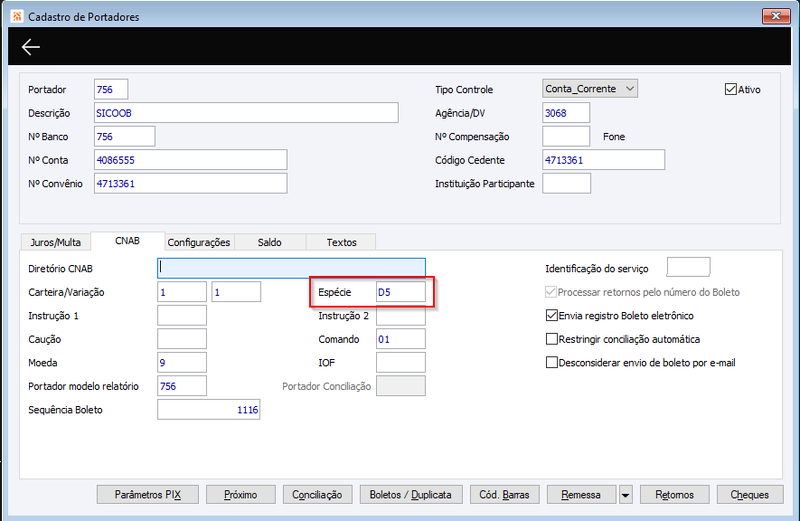Click the Carteira field
Screen dimensions: 800x521
(x=182, y=292)
